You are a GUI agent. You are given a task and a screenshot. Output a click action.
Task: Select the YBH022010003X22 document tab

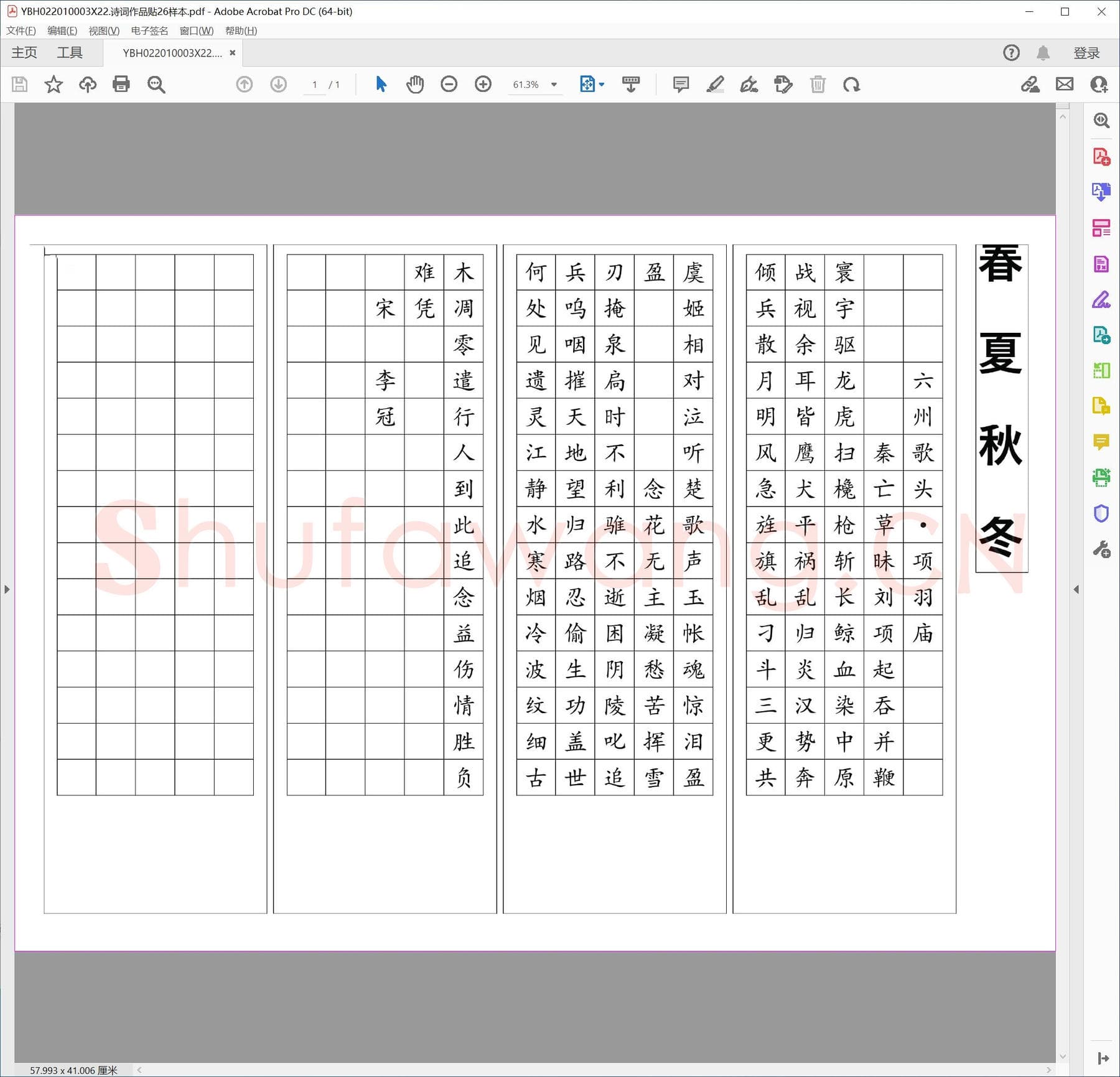tap(172, 53)
